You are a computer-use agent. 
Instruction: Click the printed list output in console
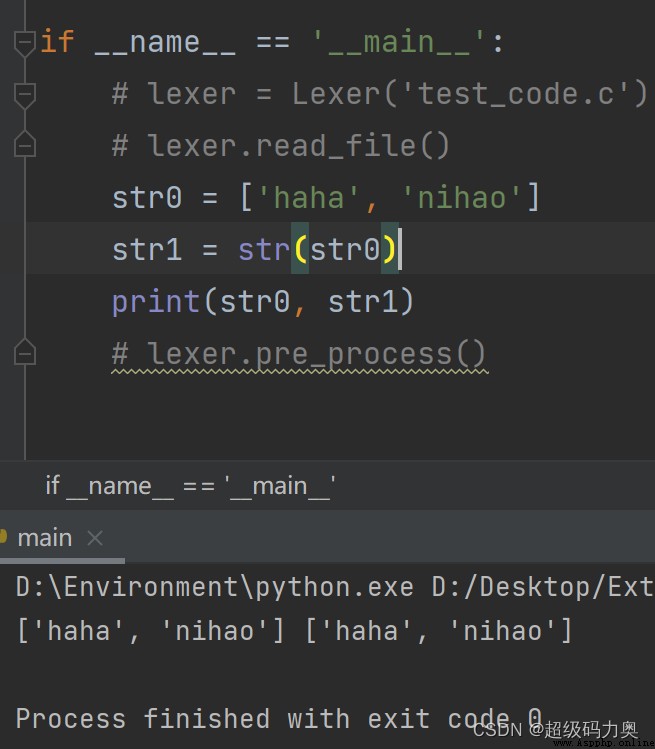294,631
